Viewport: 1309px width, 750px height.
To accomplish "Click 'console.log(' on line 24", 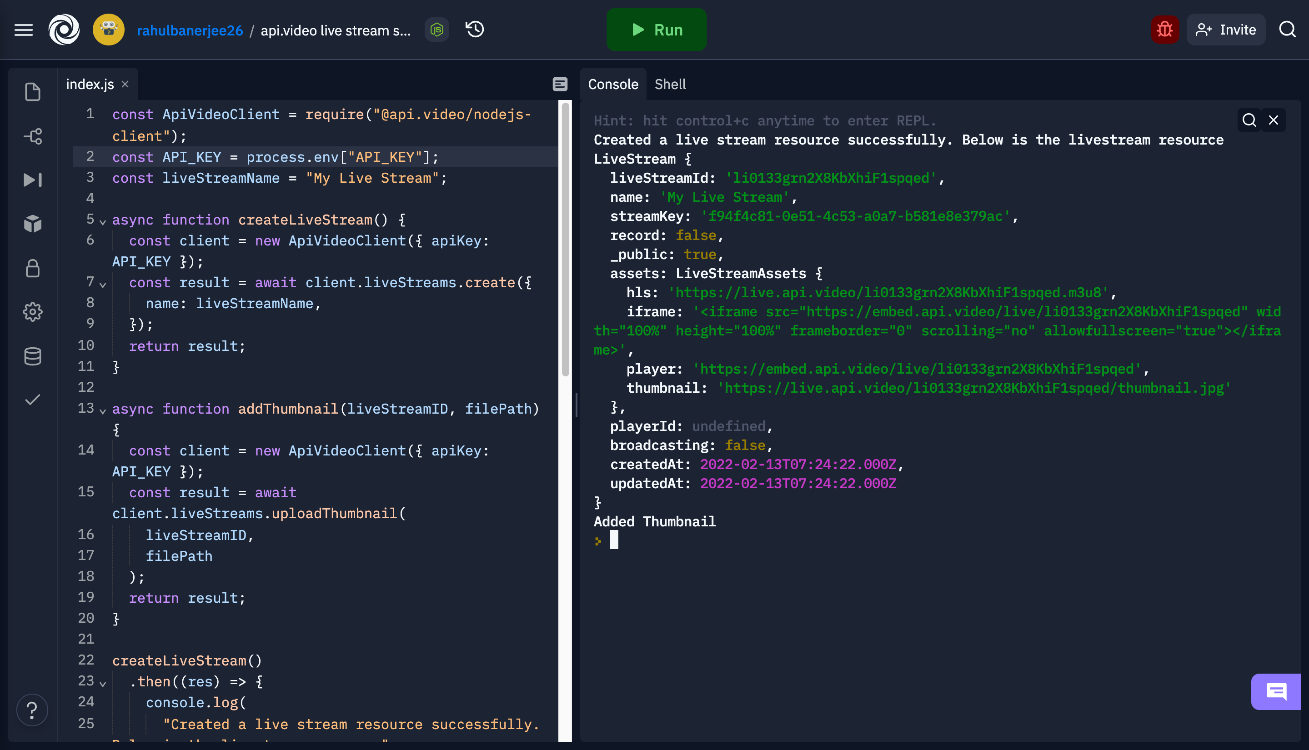I will pos(196,703).
